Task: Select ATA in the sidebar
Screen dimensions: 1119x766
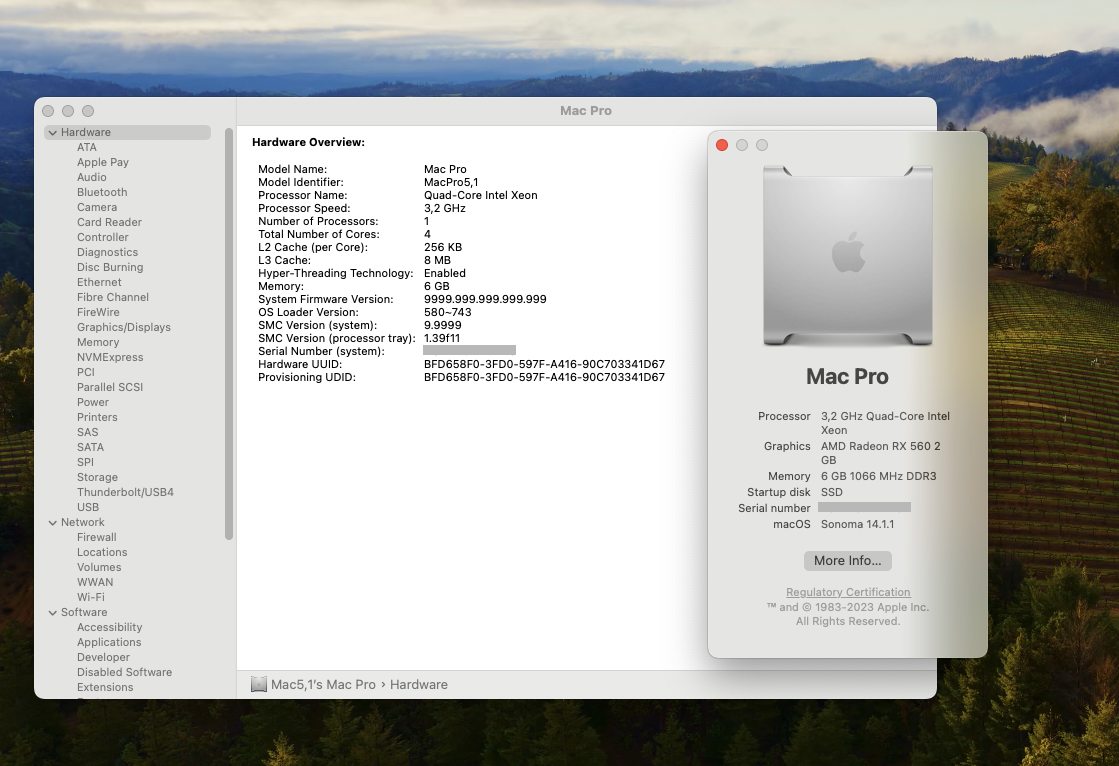Action: coord(86,147)
